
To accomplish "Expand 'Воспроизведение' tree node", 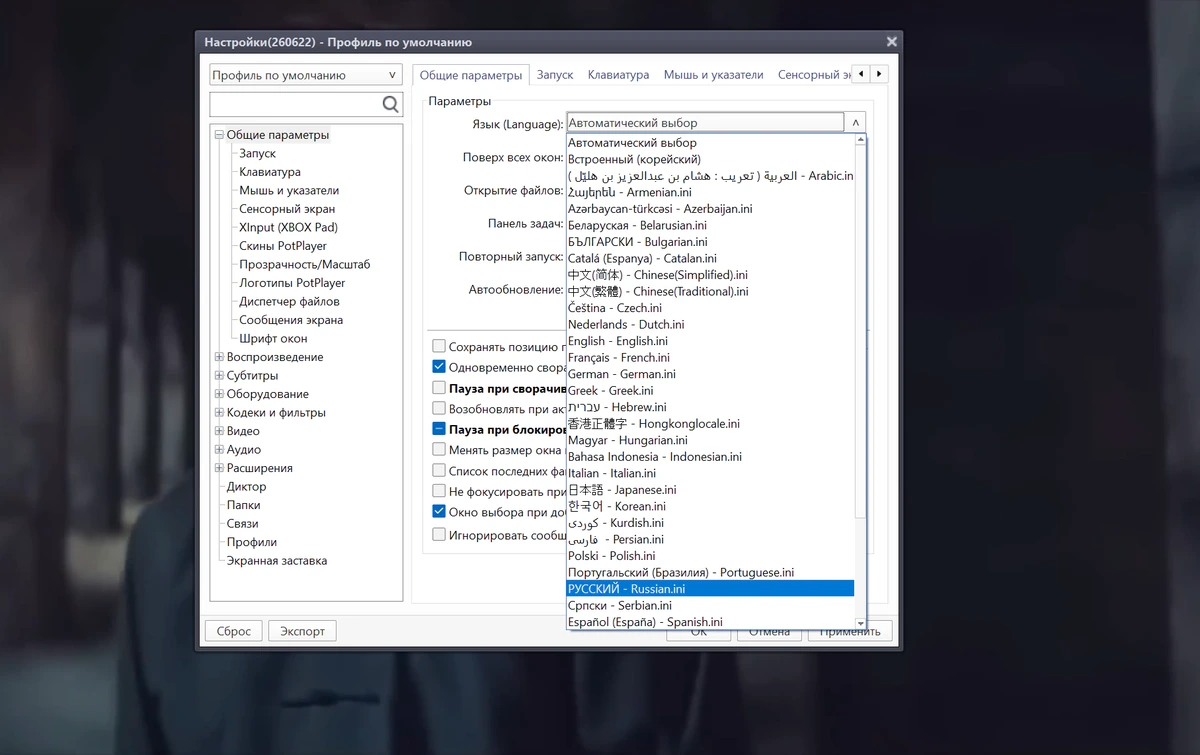I will 219,357.
